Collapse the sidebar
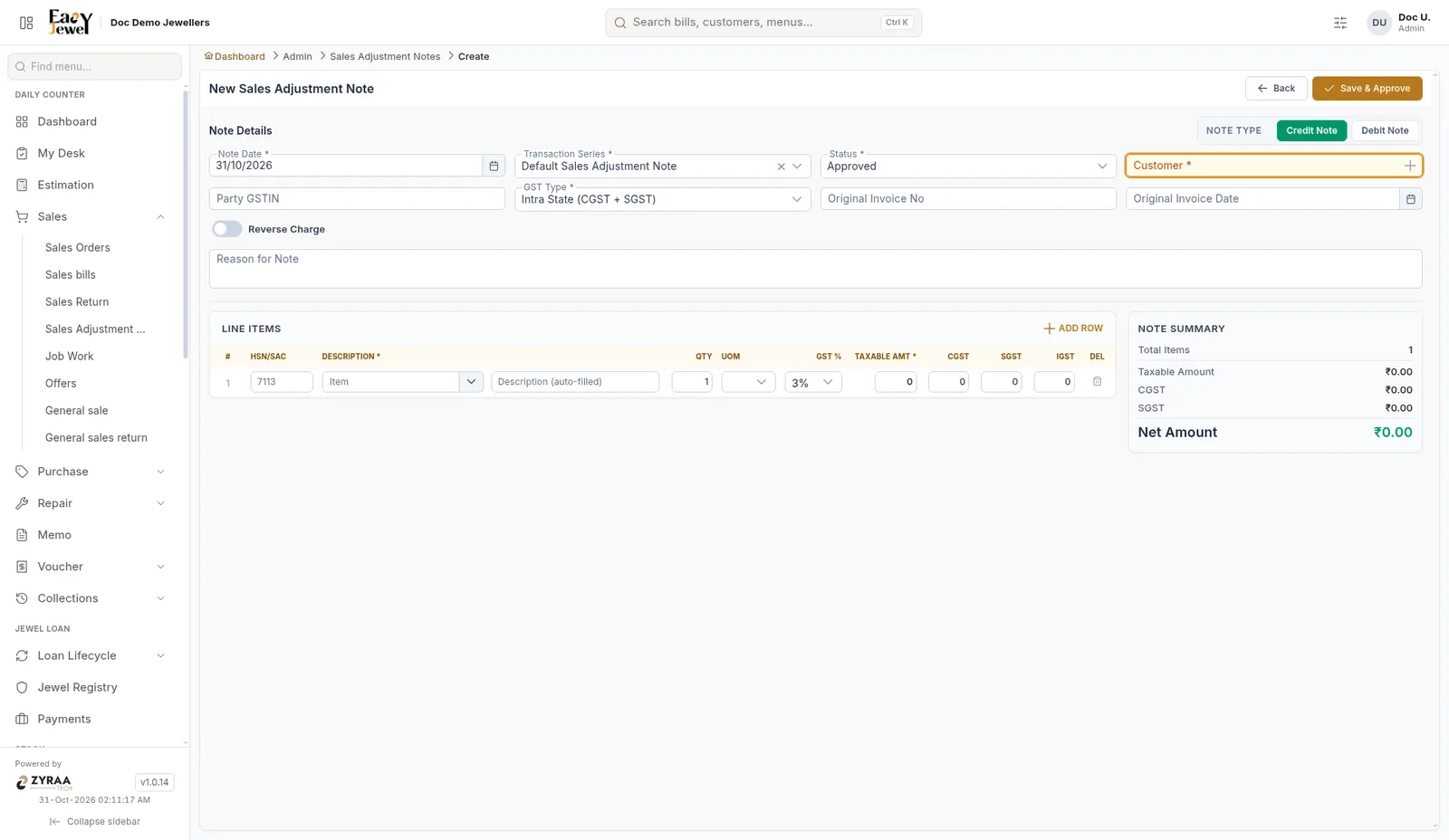This screenshot has width=1449, height=840. (x=95, y=822)
